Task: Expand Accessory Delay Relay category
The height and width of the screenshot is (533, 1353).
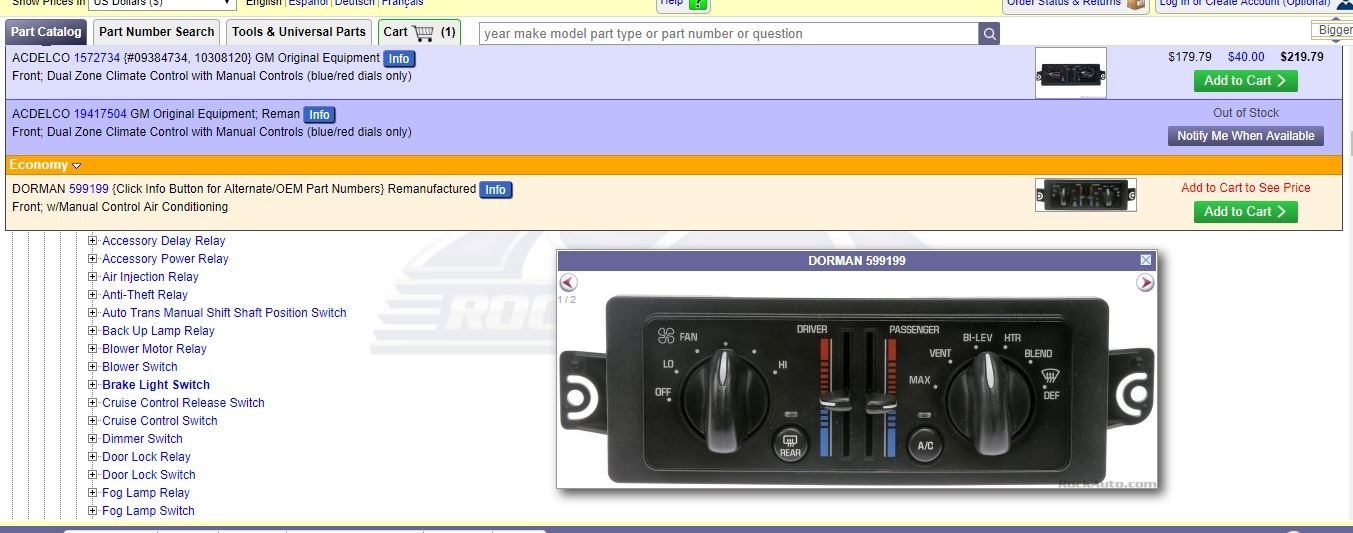Action: 93,241
